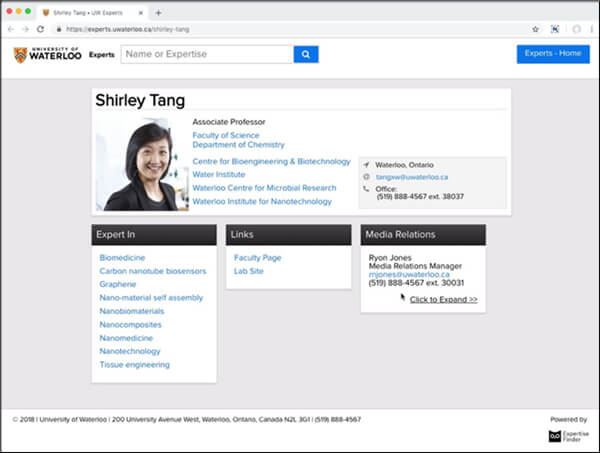
Task: Click the Expert In panel header
Action: 154,235
